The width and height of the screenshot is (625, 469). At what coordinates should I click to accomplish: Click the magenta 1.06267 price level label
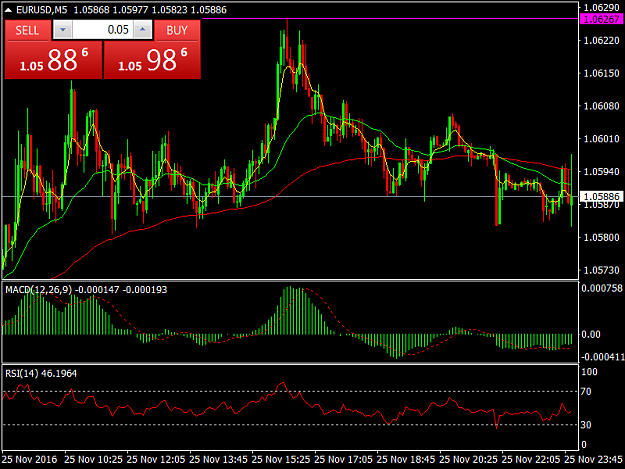[x=602, y=19]
